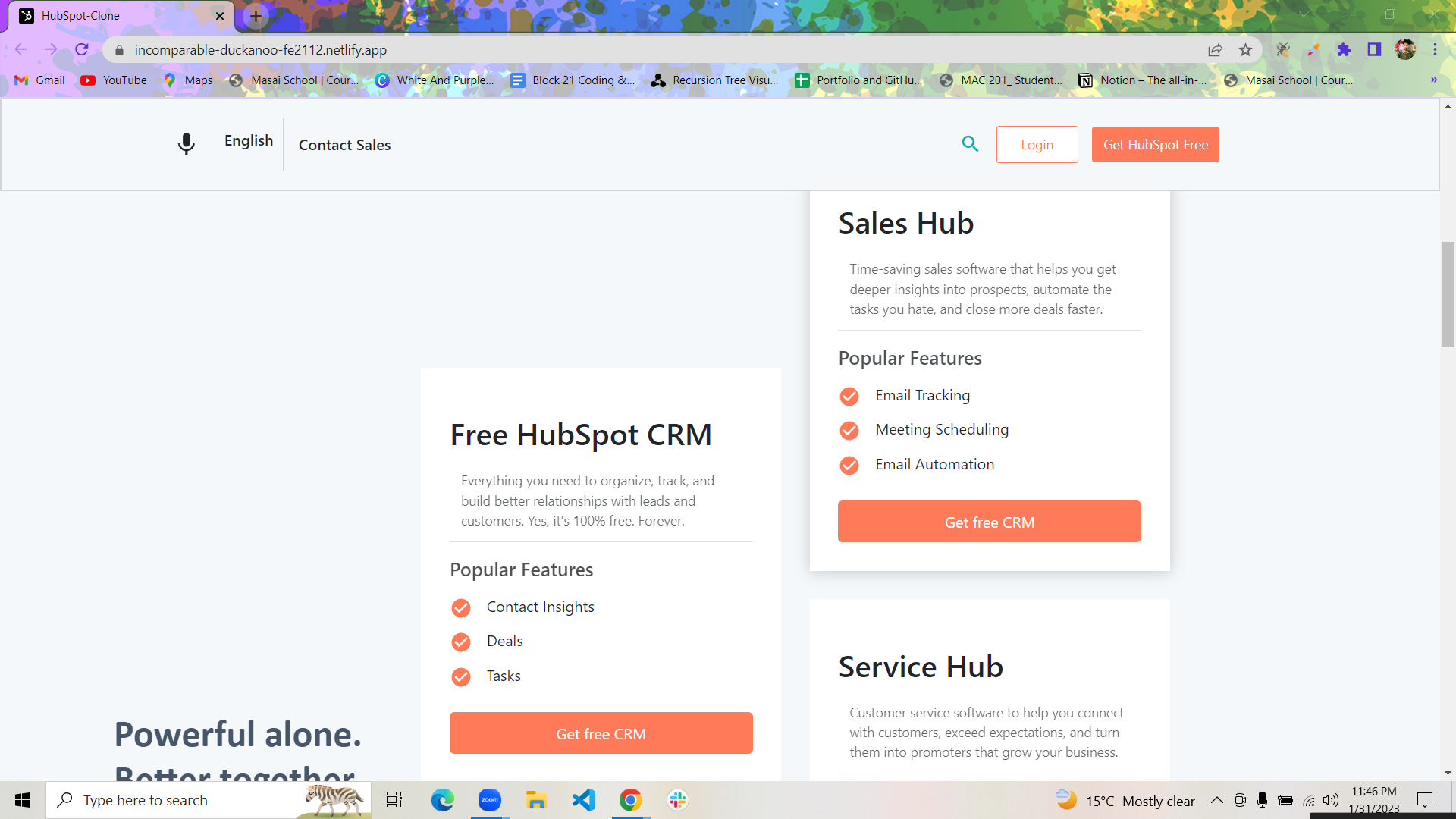Screen dimensions: 1456x819
Task: Open Slack from the taskbar
Action: (x=678, y=800)
